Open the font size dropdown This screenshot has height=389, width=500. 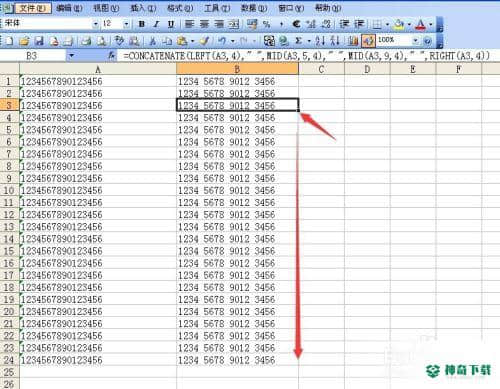126,24
